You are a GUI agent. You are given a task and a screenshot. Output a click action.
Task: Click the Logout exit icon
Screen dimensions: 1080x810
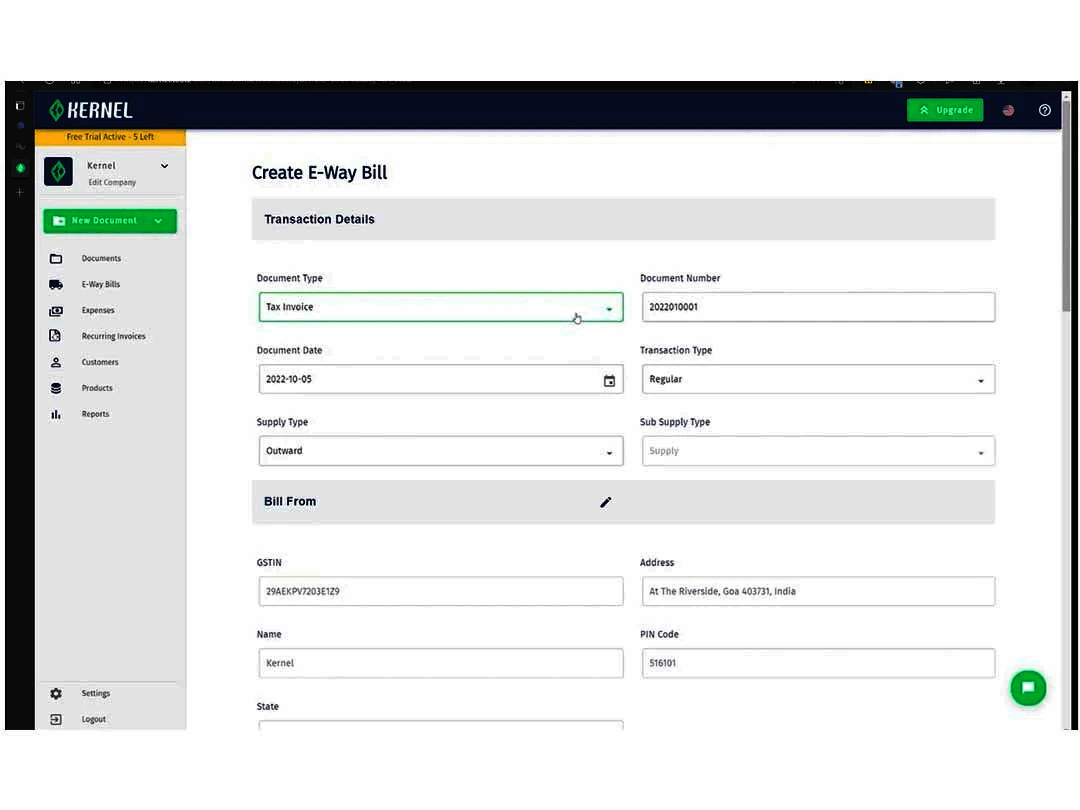click(56, 719)
